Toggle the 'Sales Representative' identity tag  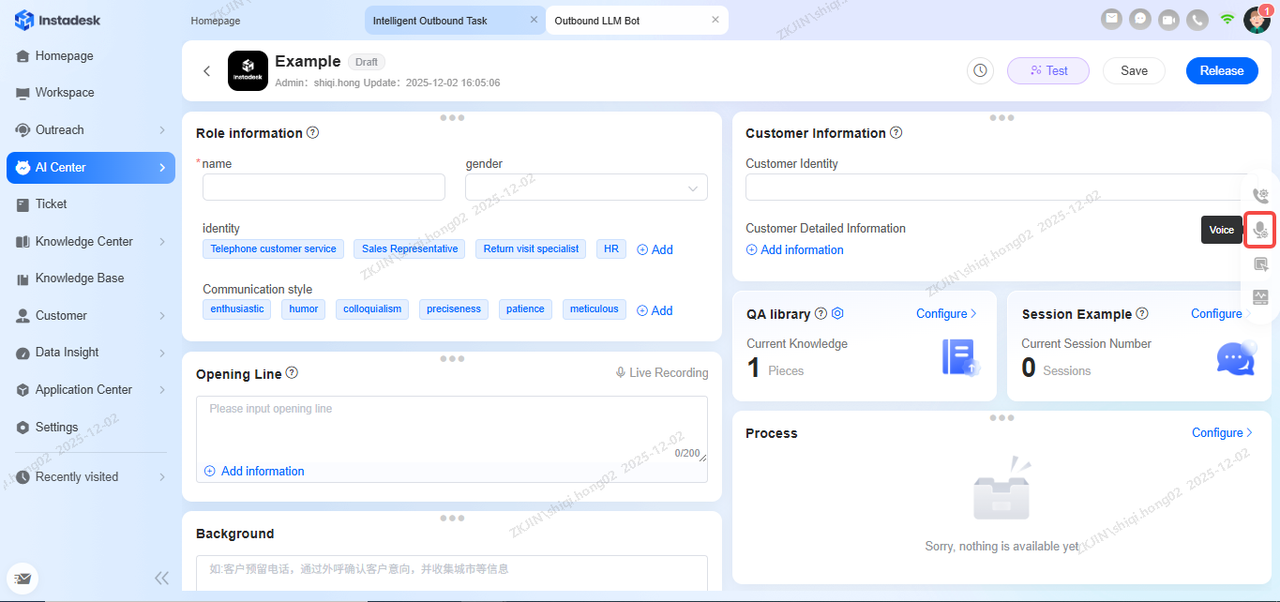point(410,249)
